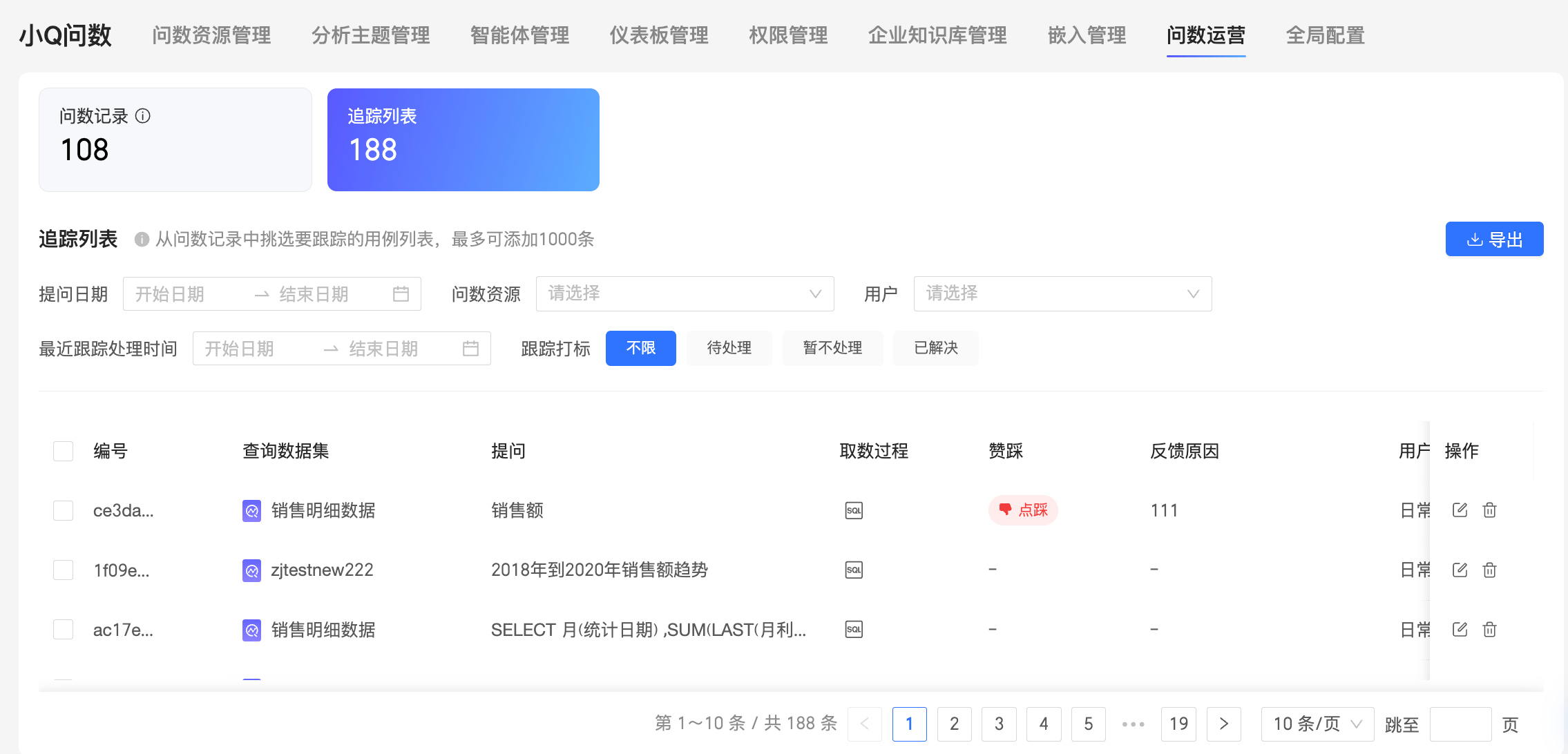Open 嵌入管理 menu
The width and height of the screenshot is (1568, 754).
tap(1087, 35)
